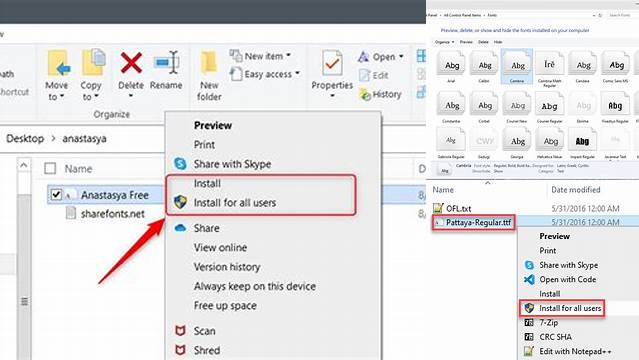Sort by the Date modified column header
Viewport: 639px width, 360px height.
(575, 190)
